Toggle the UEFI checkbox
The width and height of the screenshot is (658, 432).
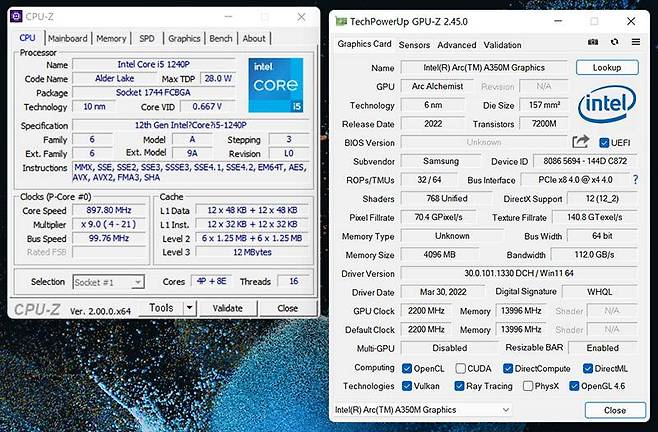click(x=604, y=143)
